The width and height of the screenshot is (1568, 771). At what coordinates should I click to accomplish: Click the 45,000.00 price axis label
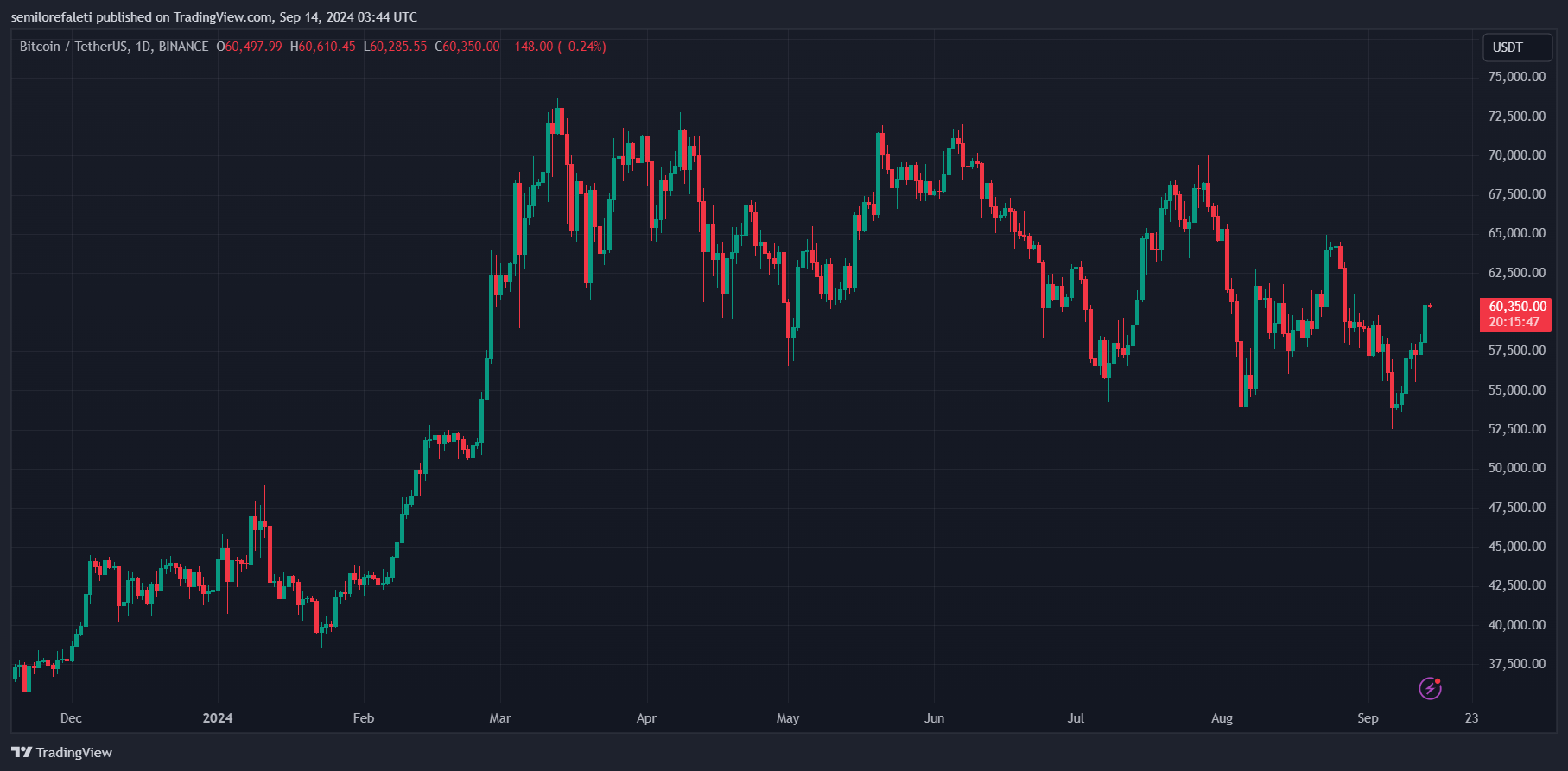point(1516,547)
